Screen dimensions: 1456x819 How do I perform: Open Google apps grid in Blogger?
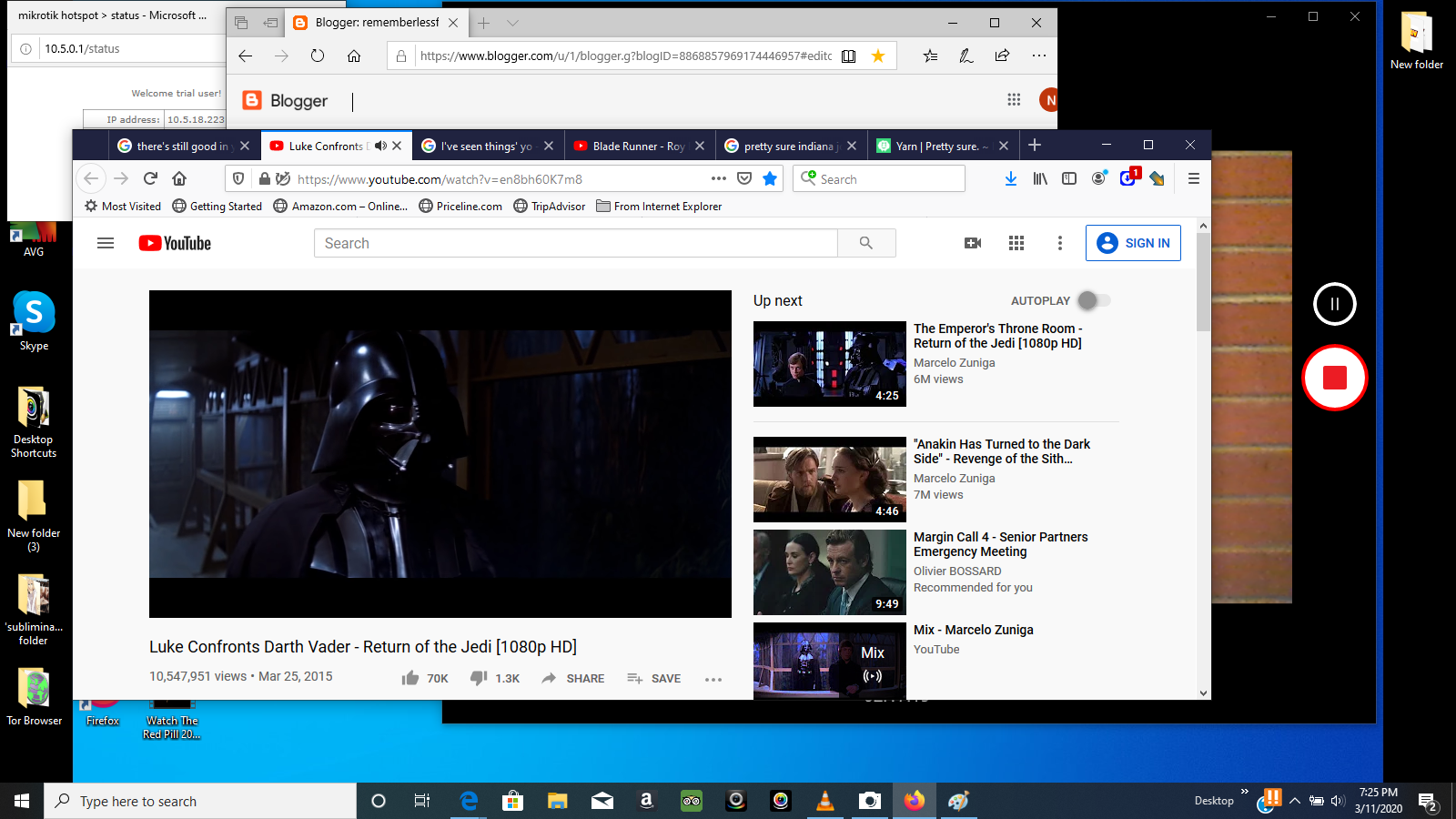click(x=1014, y=99)
